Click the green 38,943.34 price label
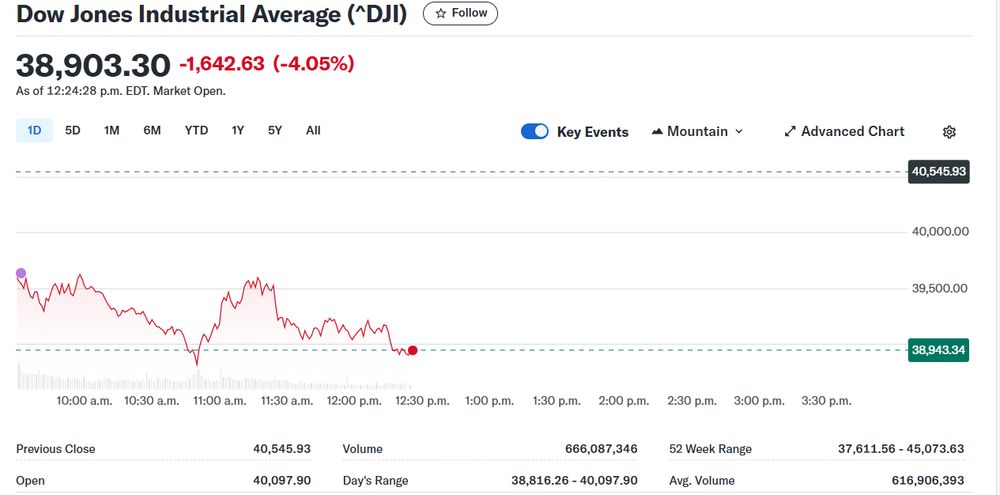 (939, 350)
